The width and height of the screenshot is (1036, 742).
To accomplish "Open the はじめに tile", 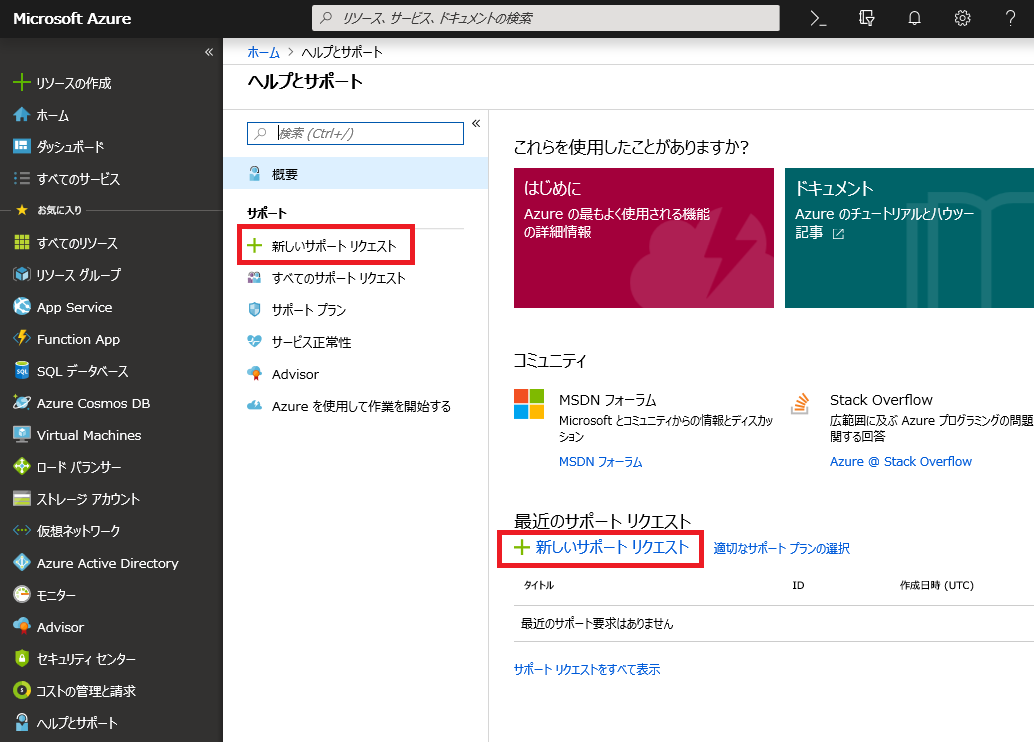I will tap(644, 238).
